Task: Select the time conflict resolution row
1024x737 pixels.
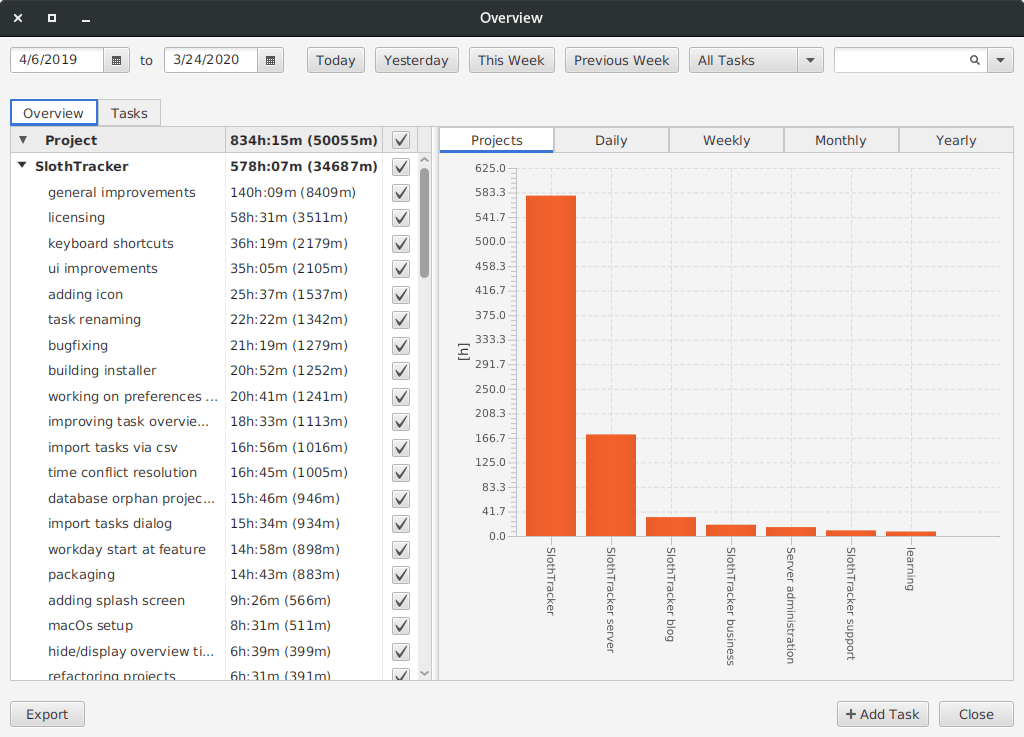Action: tap(214, 473)
